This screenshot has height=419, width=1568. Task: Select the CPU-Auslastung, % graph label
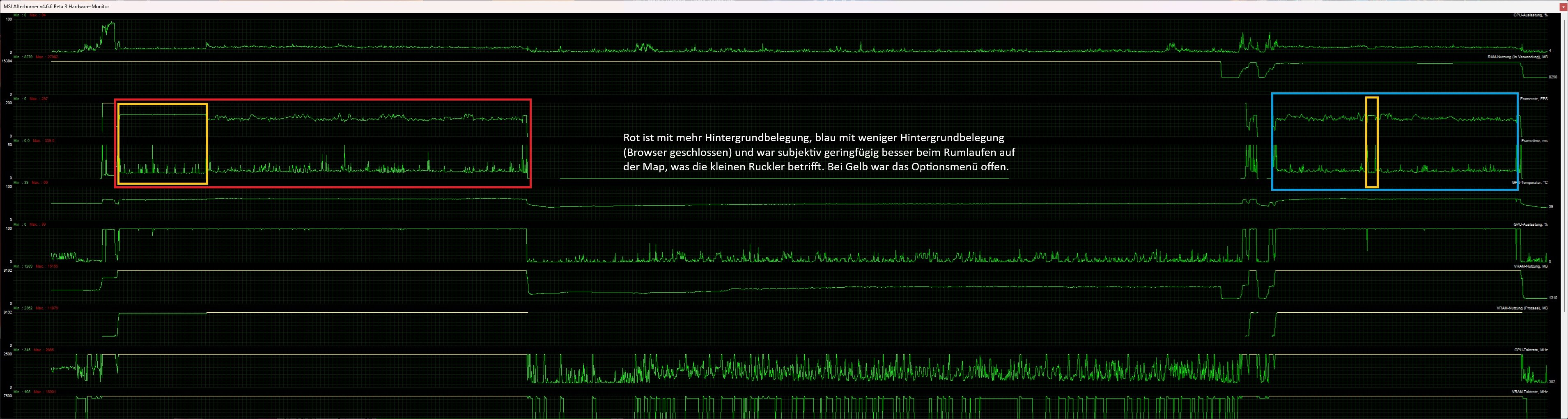[1530, 15]
